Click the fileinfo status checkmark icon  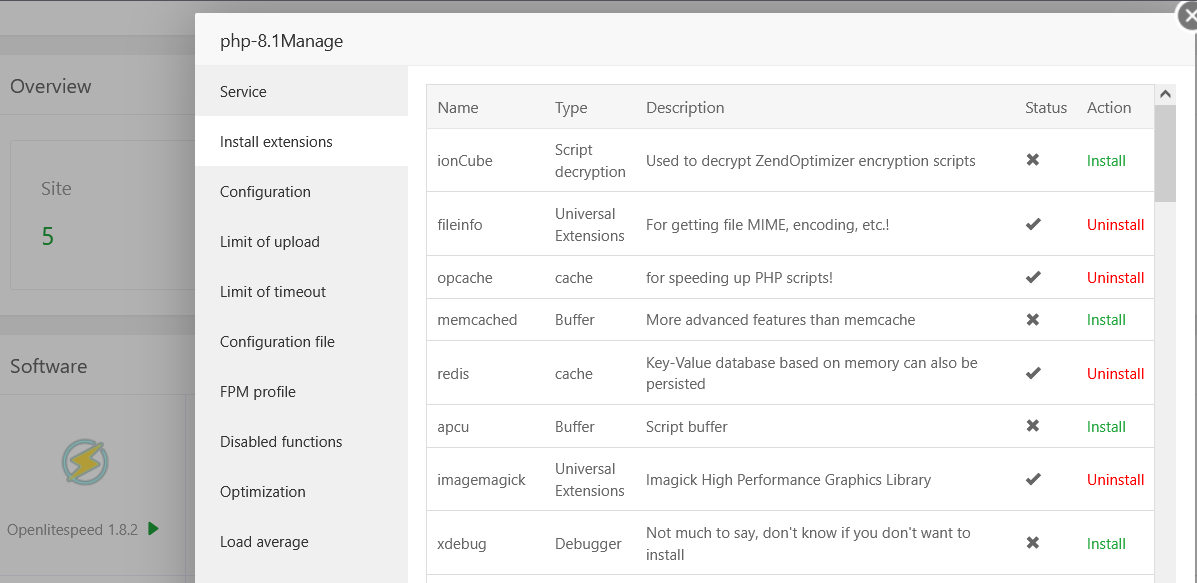[1033, 224]
